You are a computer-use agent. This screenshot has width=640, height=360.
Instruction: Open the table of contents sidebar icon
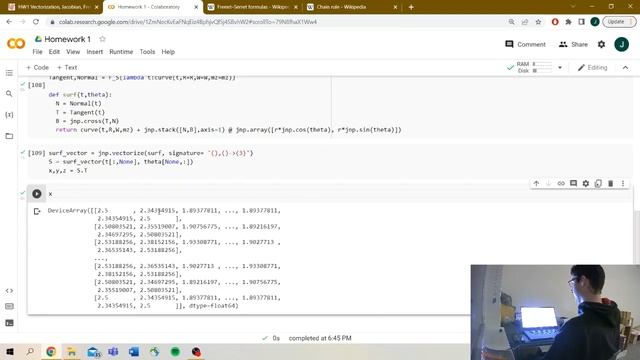tap(9, 73)
